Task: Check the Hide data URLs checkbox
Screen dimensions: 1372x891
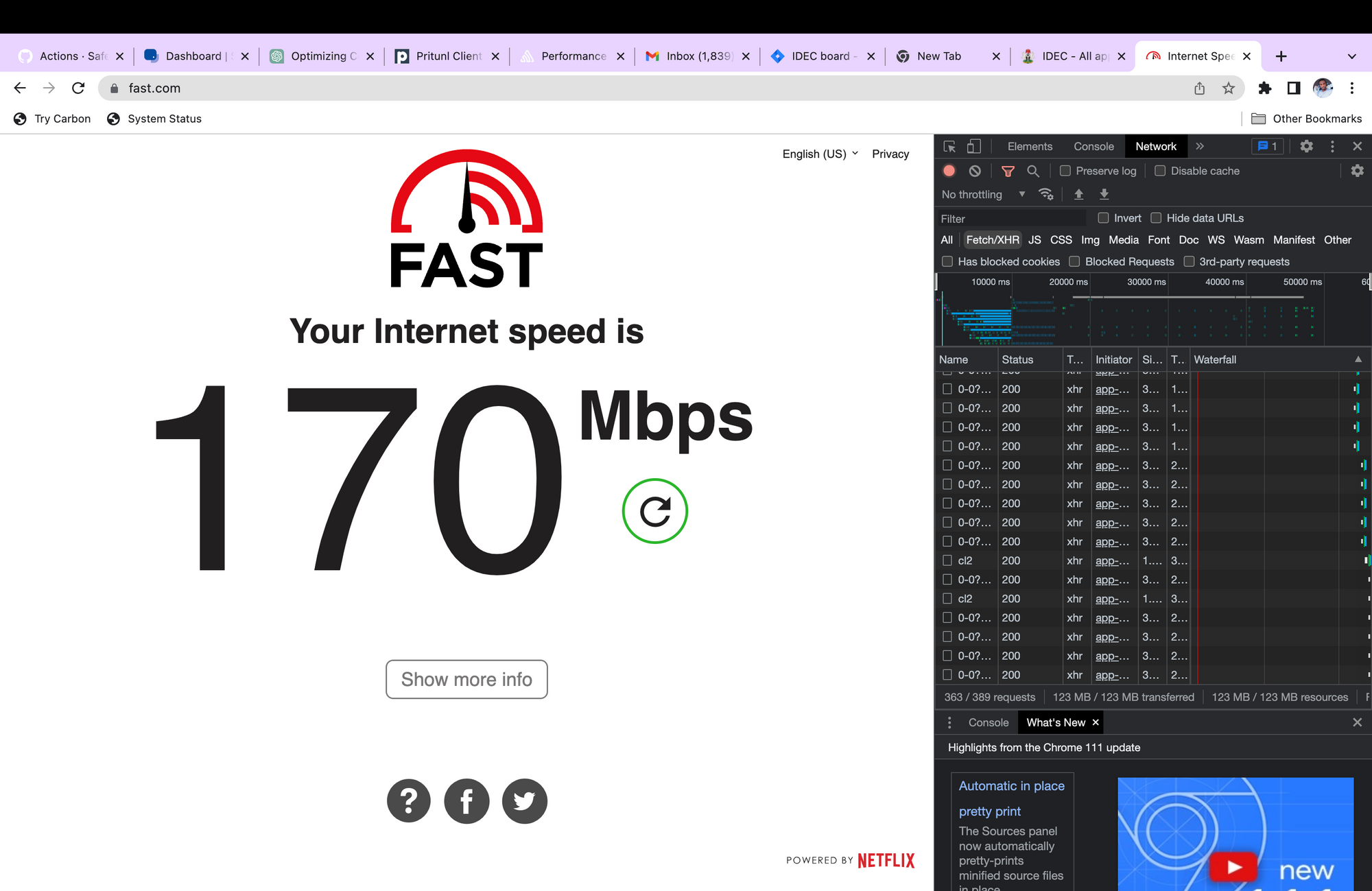Action: coord(1156,218)
